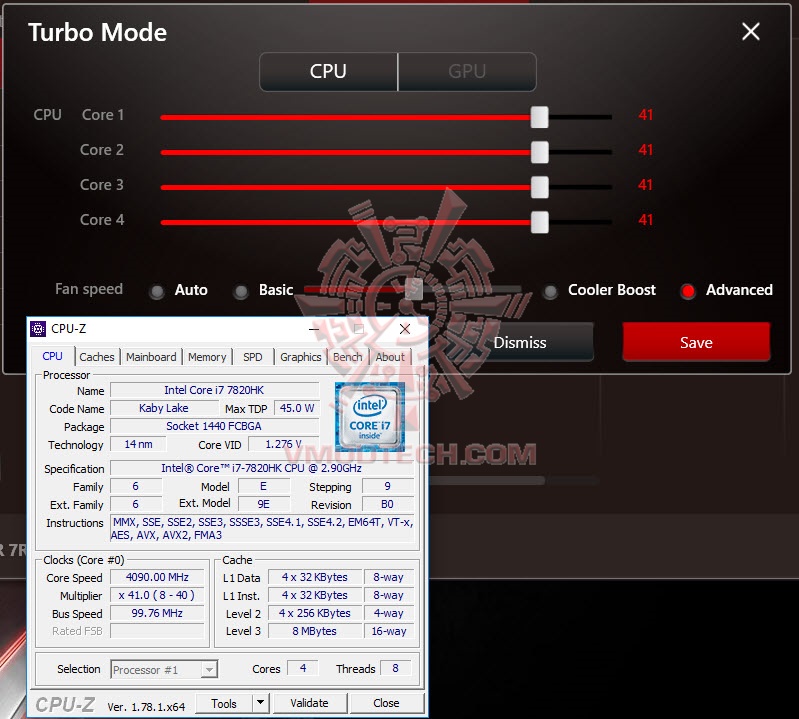
Task: Expand the Tools dropdown arrow
Action: point(260,703)
